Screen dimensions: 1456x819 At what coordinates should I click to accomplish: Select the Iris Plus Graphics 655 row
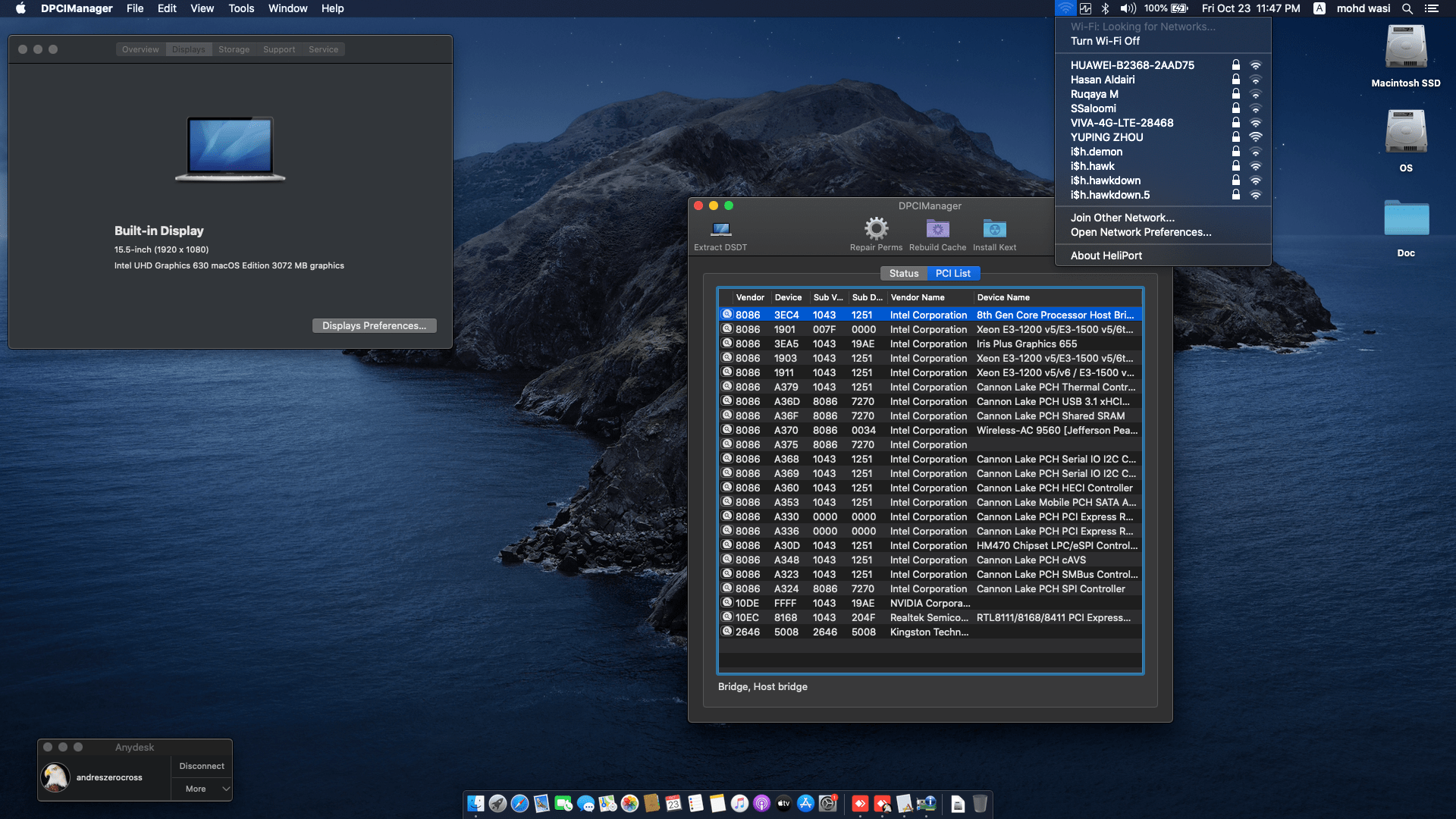pyautogui.click(x=930, y=344)
